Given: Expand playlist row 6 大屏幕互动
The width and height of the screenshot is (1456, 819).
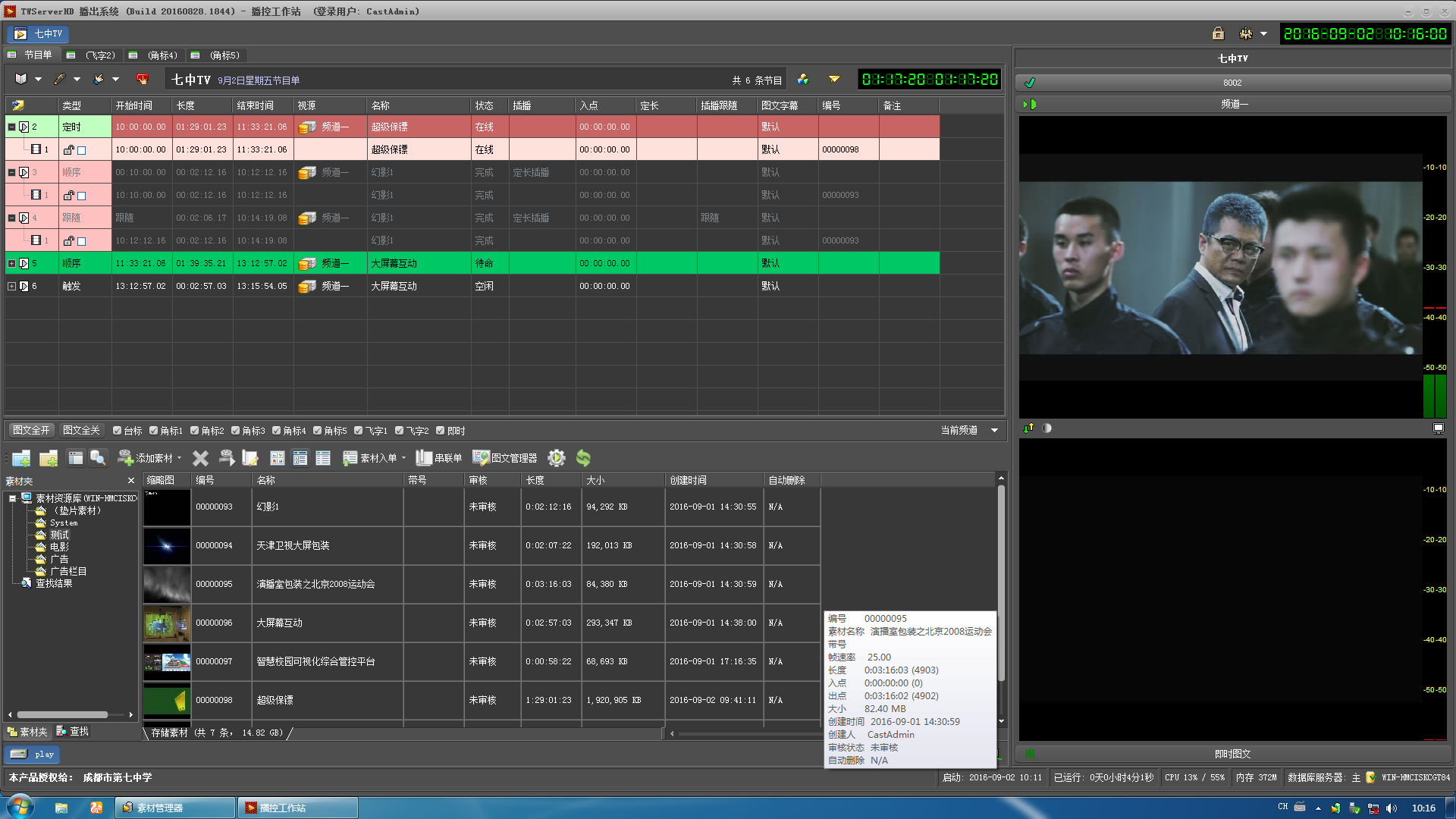Looking at the screenshot, I should pos(11,287).
